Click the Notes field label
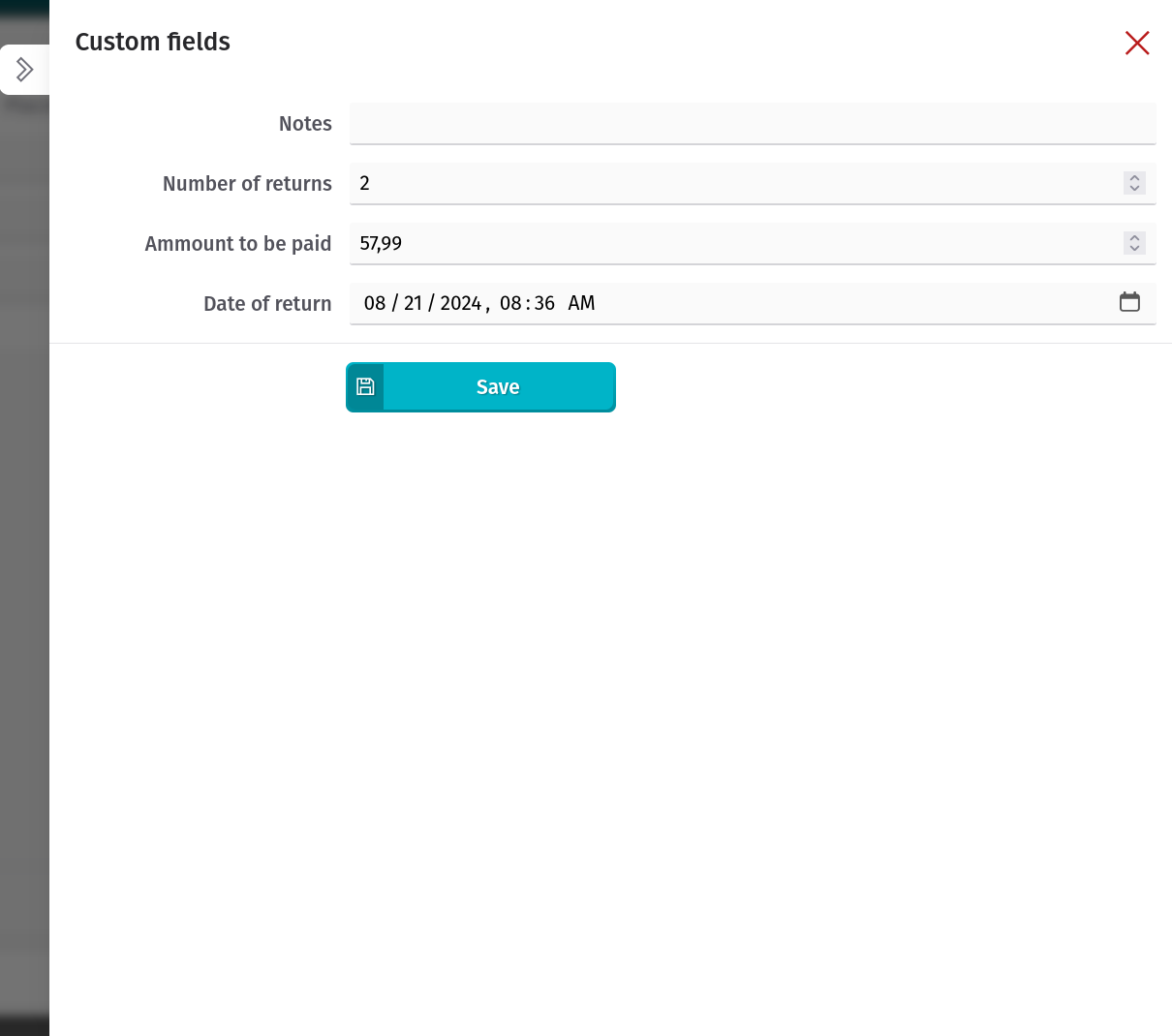Viewport: 1172px width, 1036px height. [305, 124]
